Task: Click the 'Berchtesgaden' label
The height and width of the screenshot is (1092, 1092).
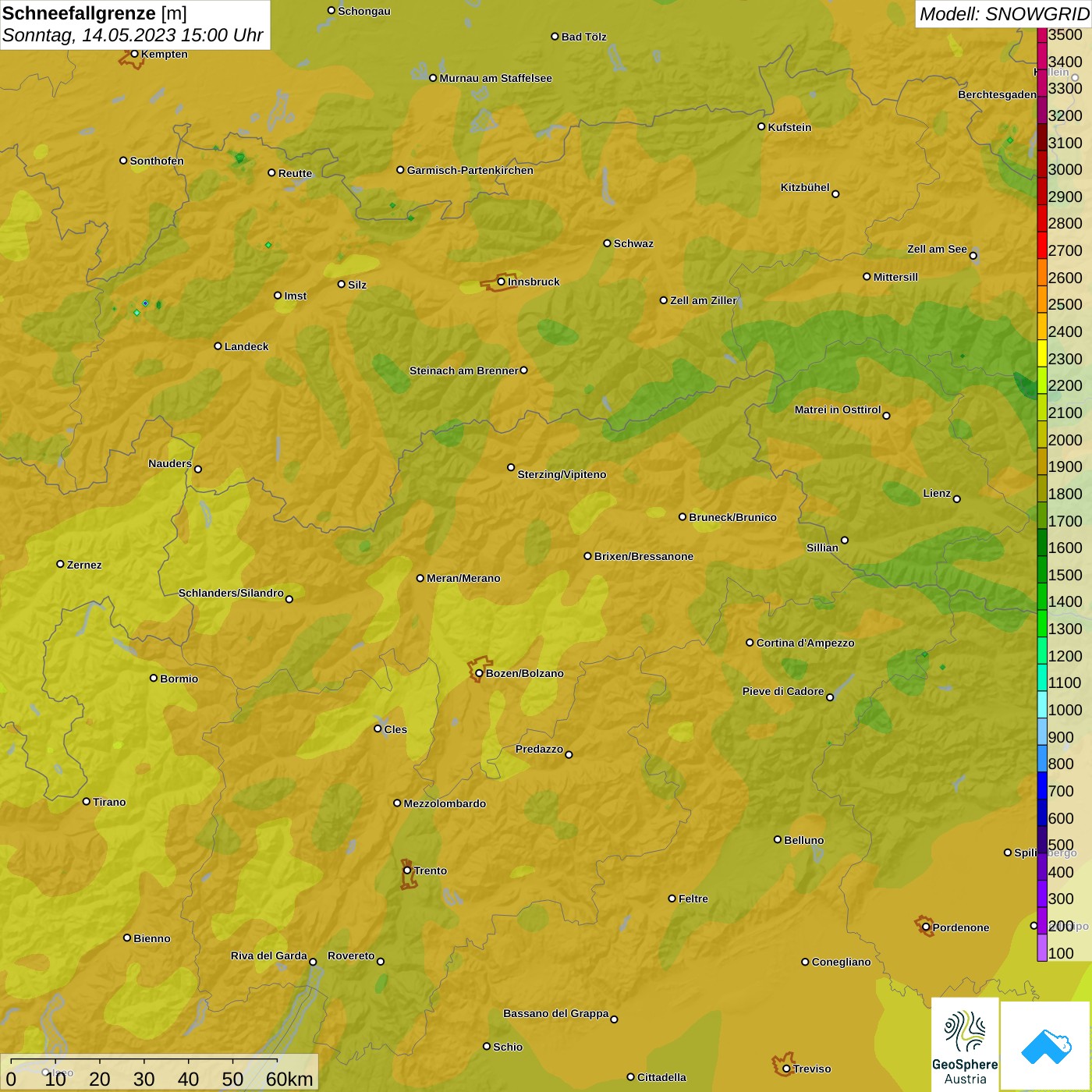Action: tap(998, 94)
